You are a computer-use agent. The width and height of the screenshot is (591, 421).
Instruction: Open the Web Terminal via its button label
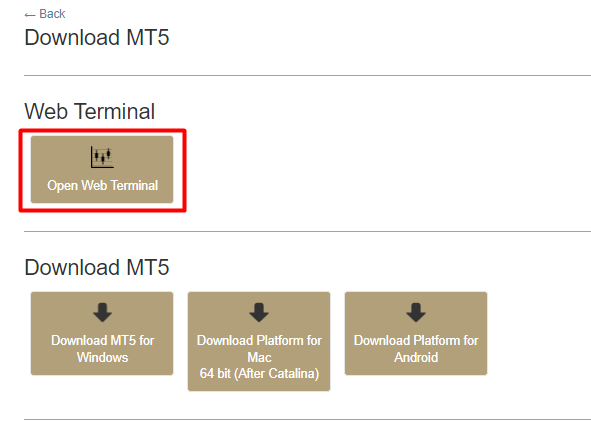(x=102, y=185)
